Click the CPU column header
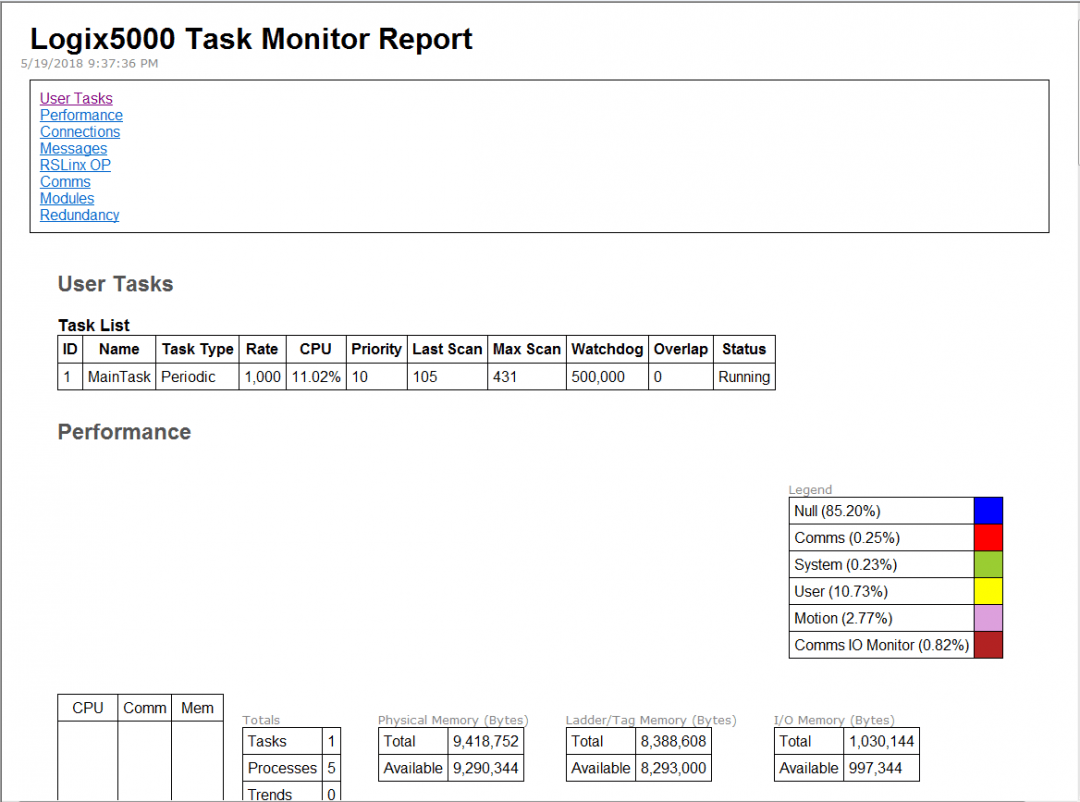This screenshot has width=1080, height=802. click(x=315, y=349)
